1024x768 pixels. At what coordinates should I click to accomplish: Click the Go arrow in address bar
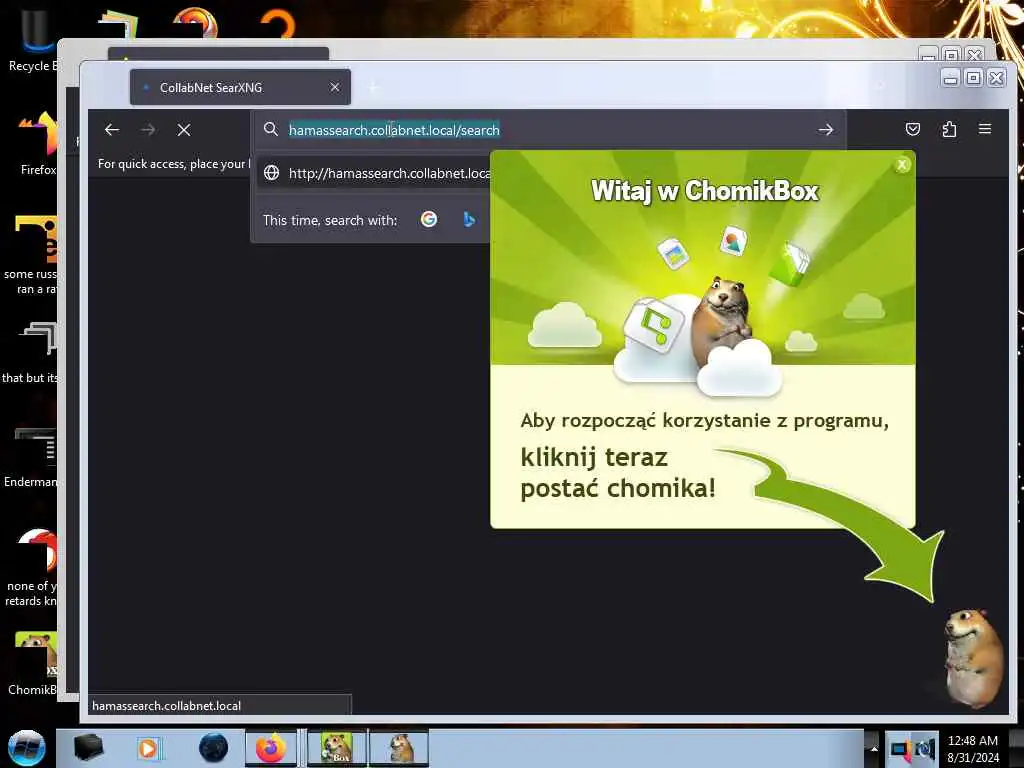point(825,130)
